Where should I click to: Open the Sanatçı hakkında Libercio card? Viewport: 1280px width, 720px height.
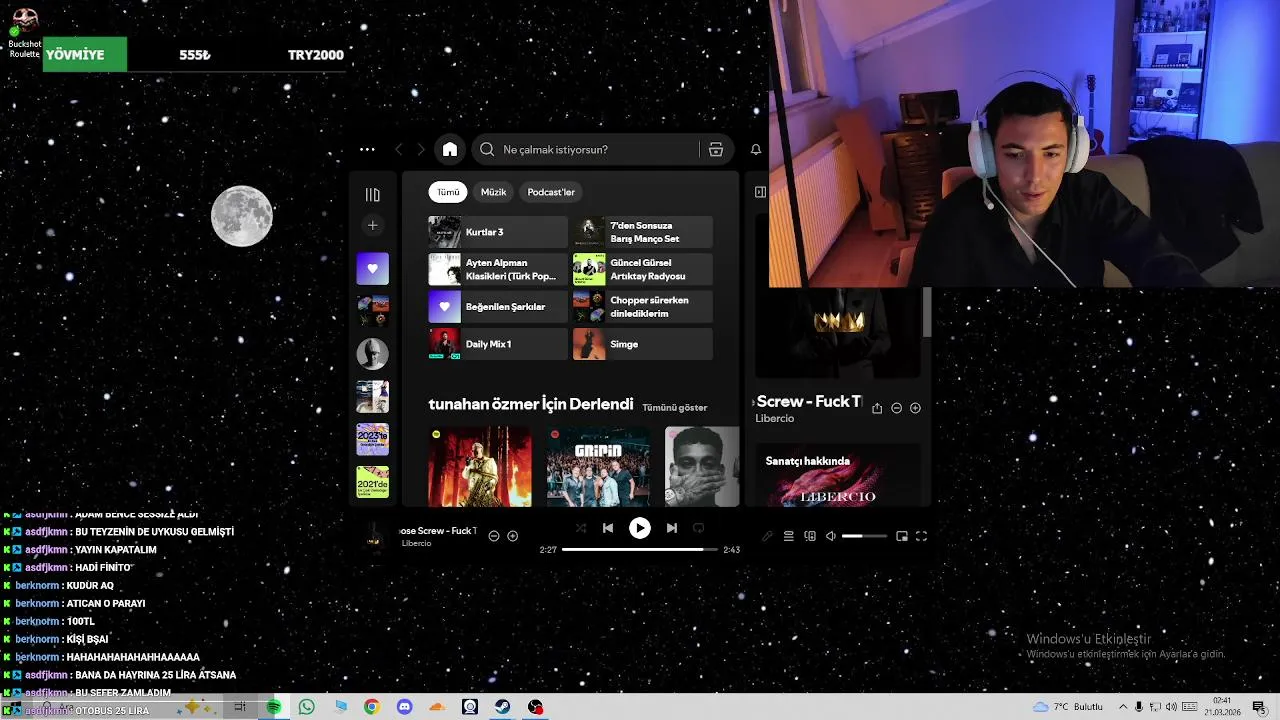click(x=838, y=476)
